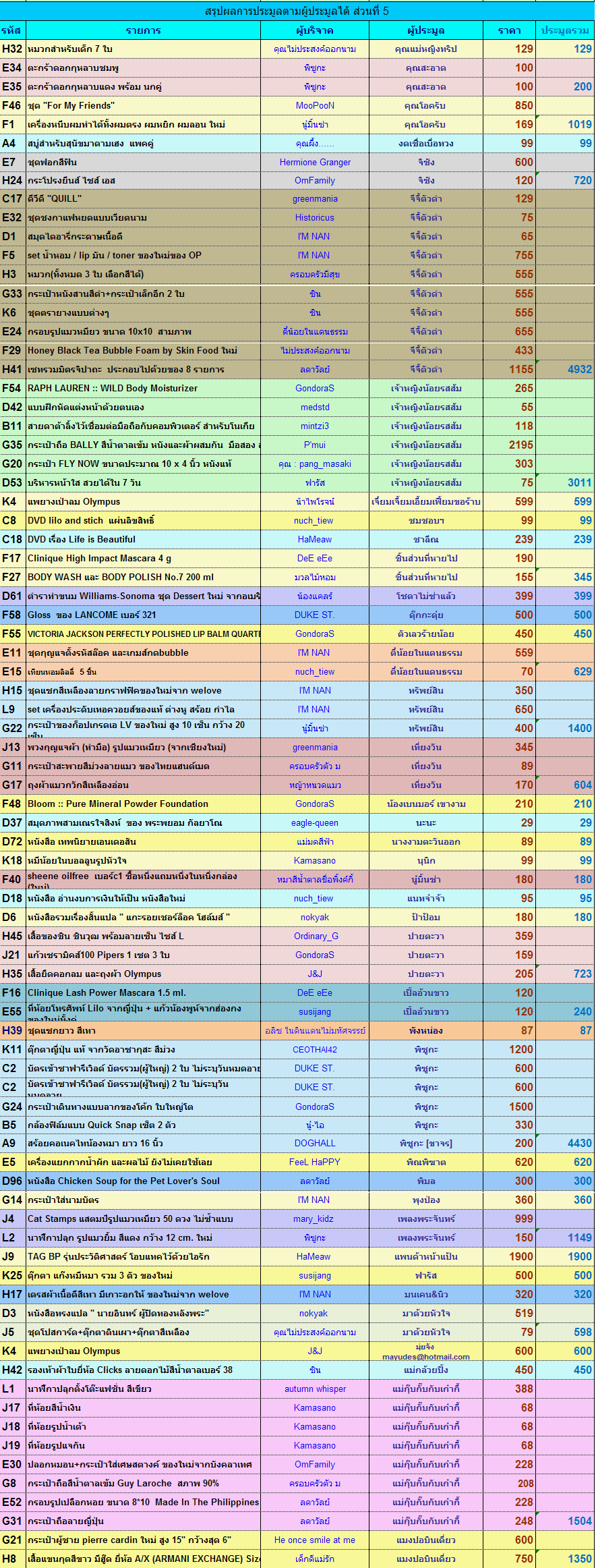Screen dimensions: 596x1568
Task: Click the 'TAG BP' item cell in row J9
Action: point(143,1257)
